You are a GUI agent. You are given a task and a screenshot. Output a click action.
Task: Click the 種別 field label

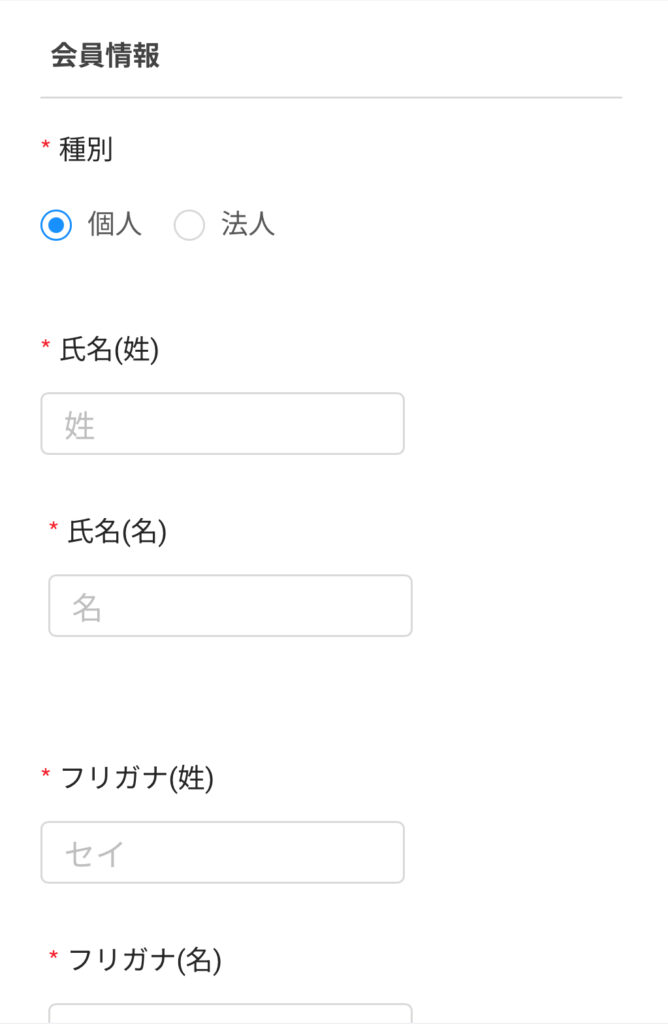pyautogui.click(x=86, y=150)
